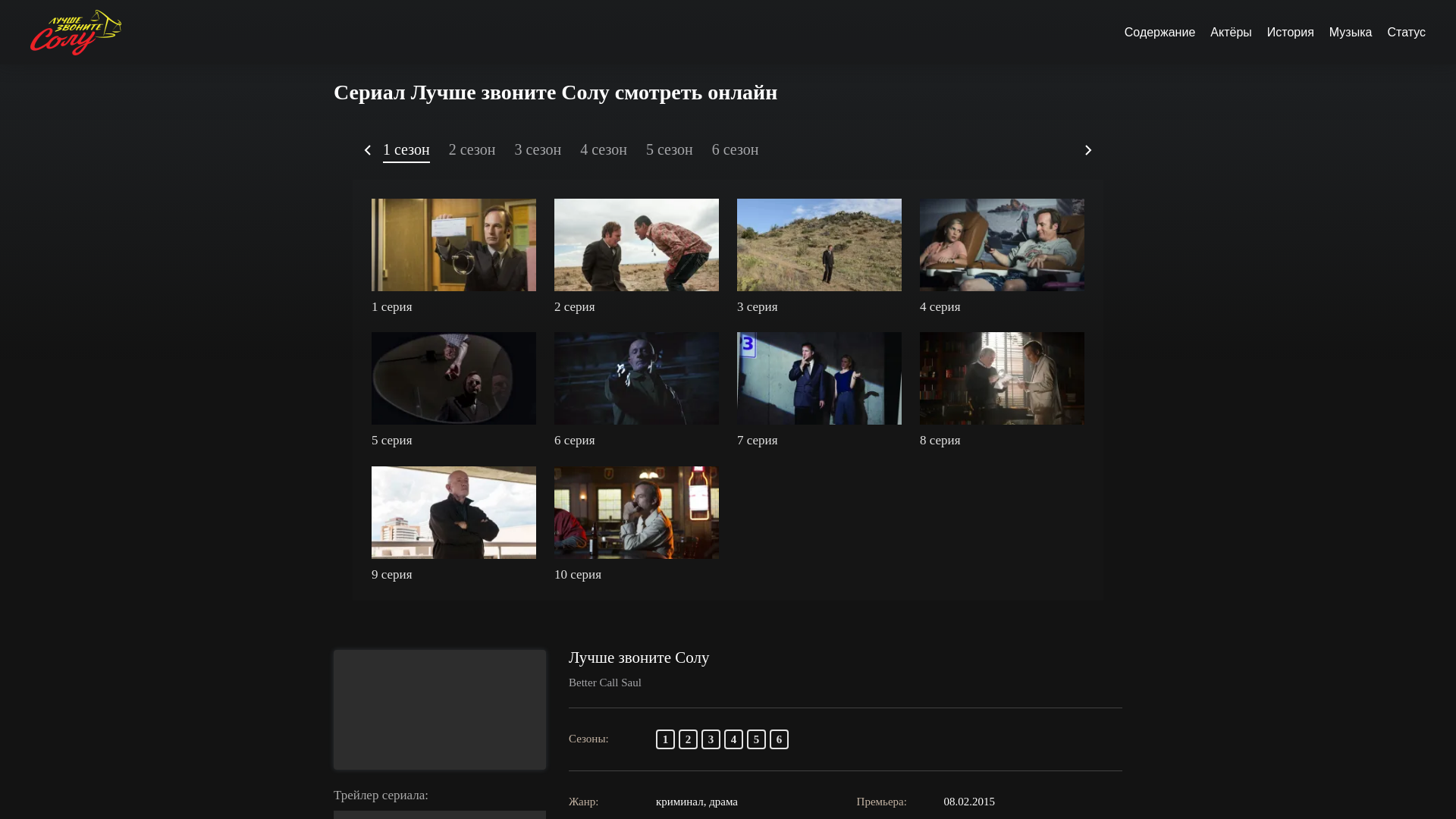The height and width of the screenshot is (819, 1456).
Task: Click the series poster placeholder image
Action: click(x=440, y=710)
